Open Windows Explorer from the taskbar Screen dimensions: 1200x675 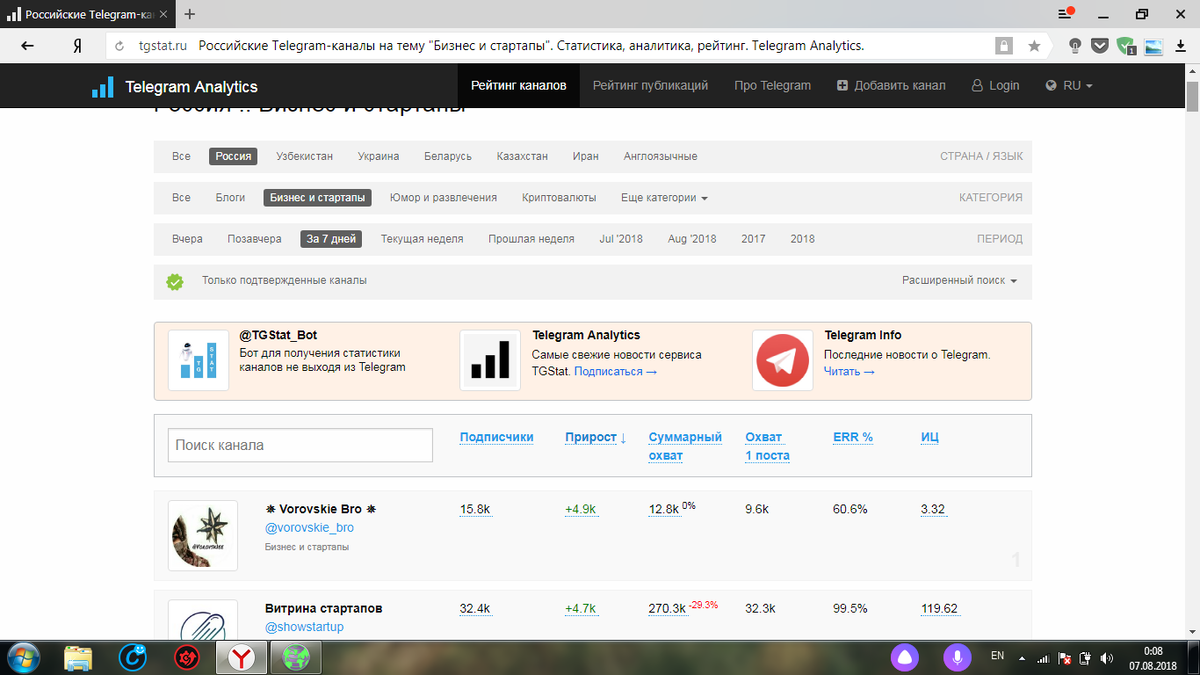(x=78, y=657)
